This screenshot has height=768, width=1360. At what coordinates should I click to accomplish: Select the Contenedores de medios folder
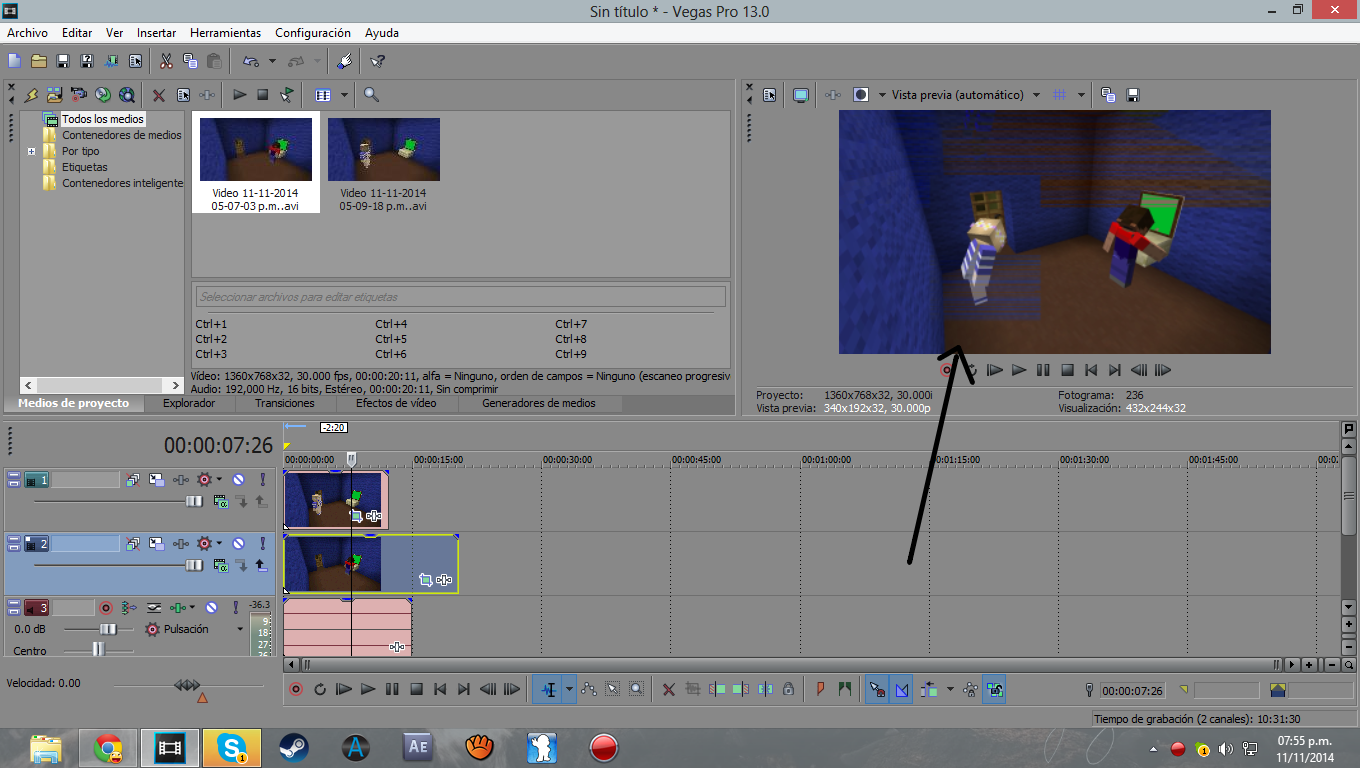coord(122,135)
